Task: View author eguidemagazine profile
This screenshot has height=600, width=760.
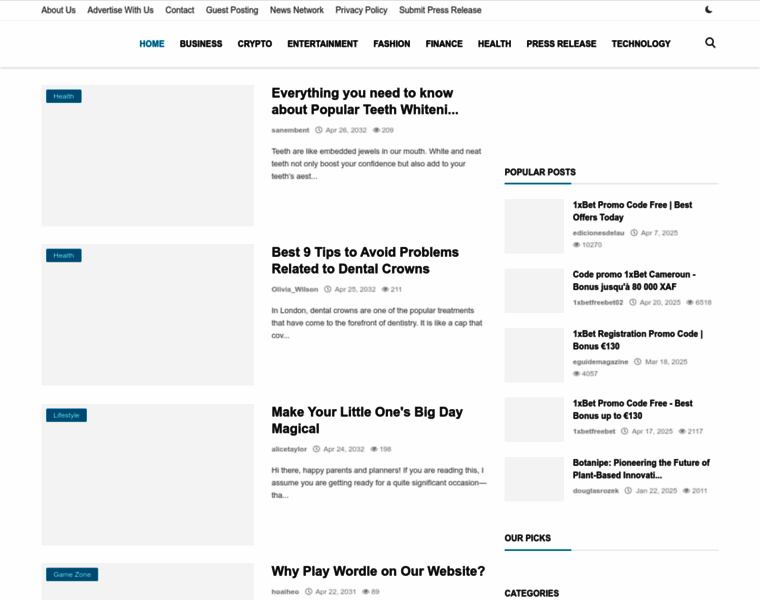Action: 600,362
